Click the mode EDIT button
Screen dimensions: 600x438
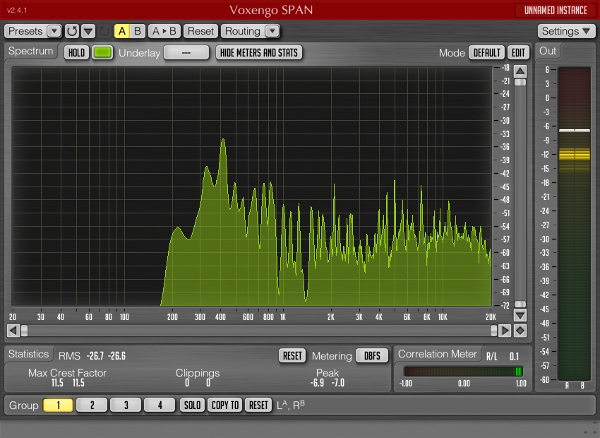coord(518,53)
